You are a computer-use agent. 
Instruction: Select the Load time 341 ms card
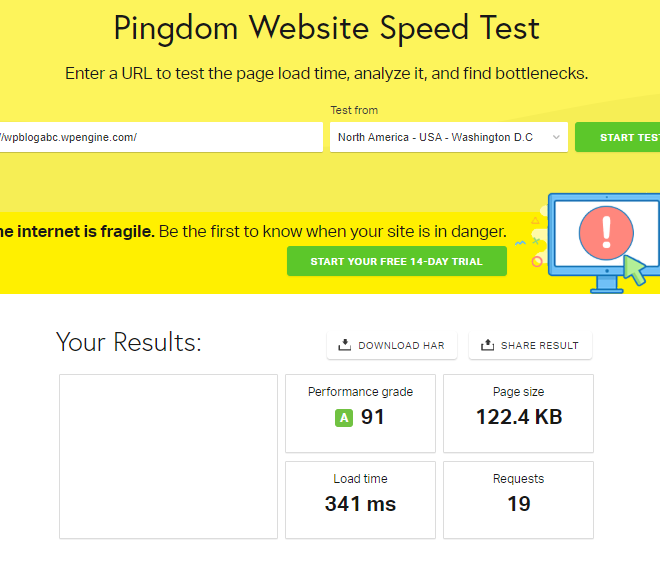360,500
